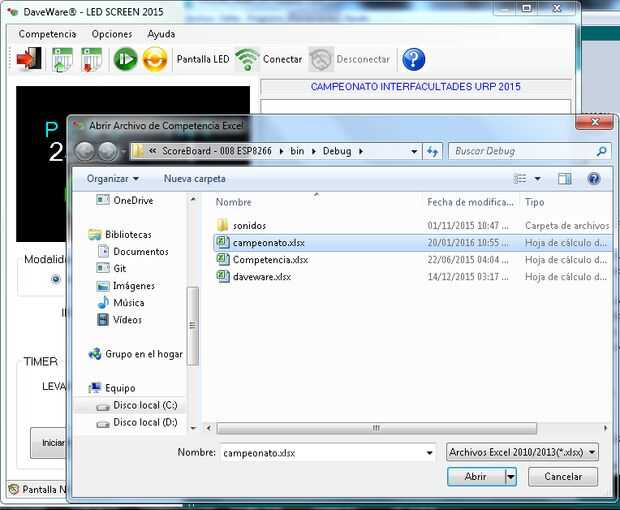Select the Git library

coord(112,268)
